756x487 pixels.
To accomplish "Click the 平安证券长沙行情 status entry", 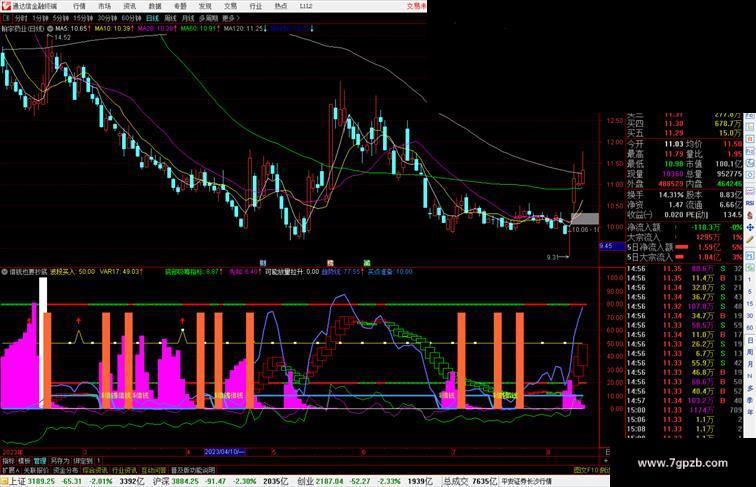I will pyautogui.click(x=526, y=481).
